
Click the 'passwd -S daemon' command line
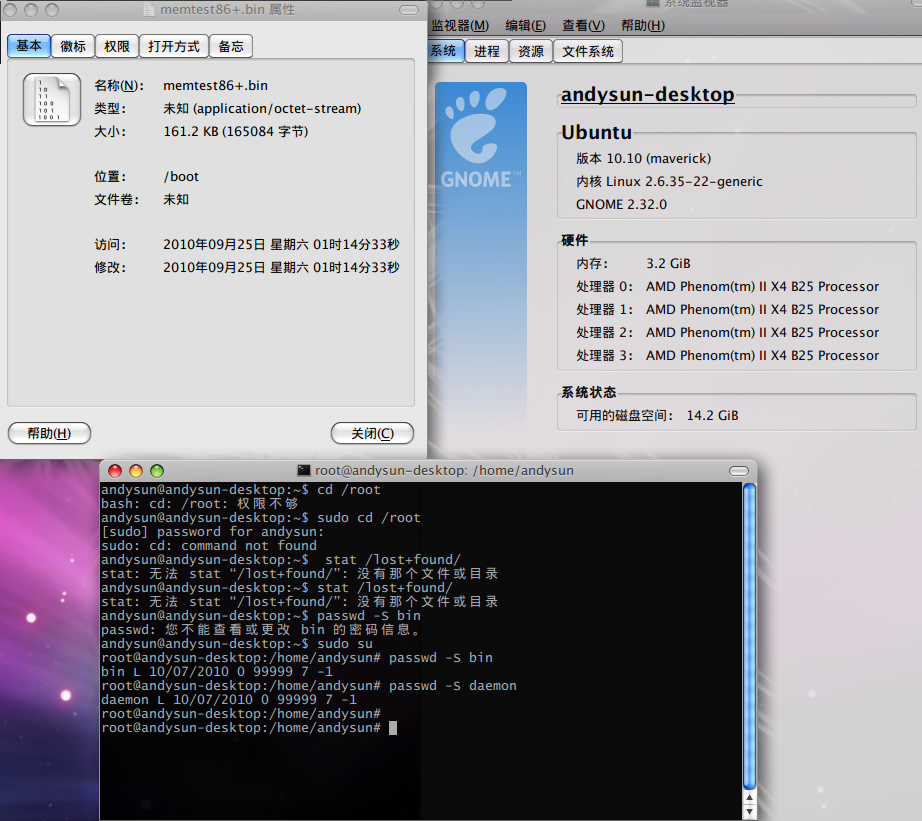(309, 686)
